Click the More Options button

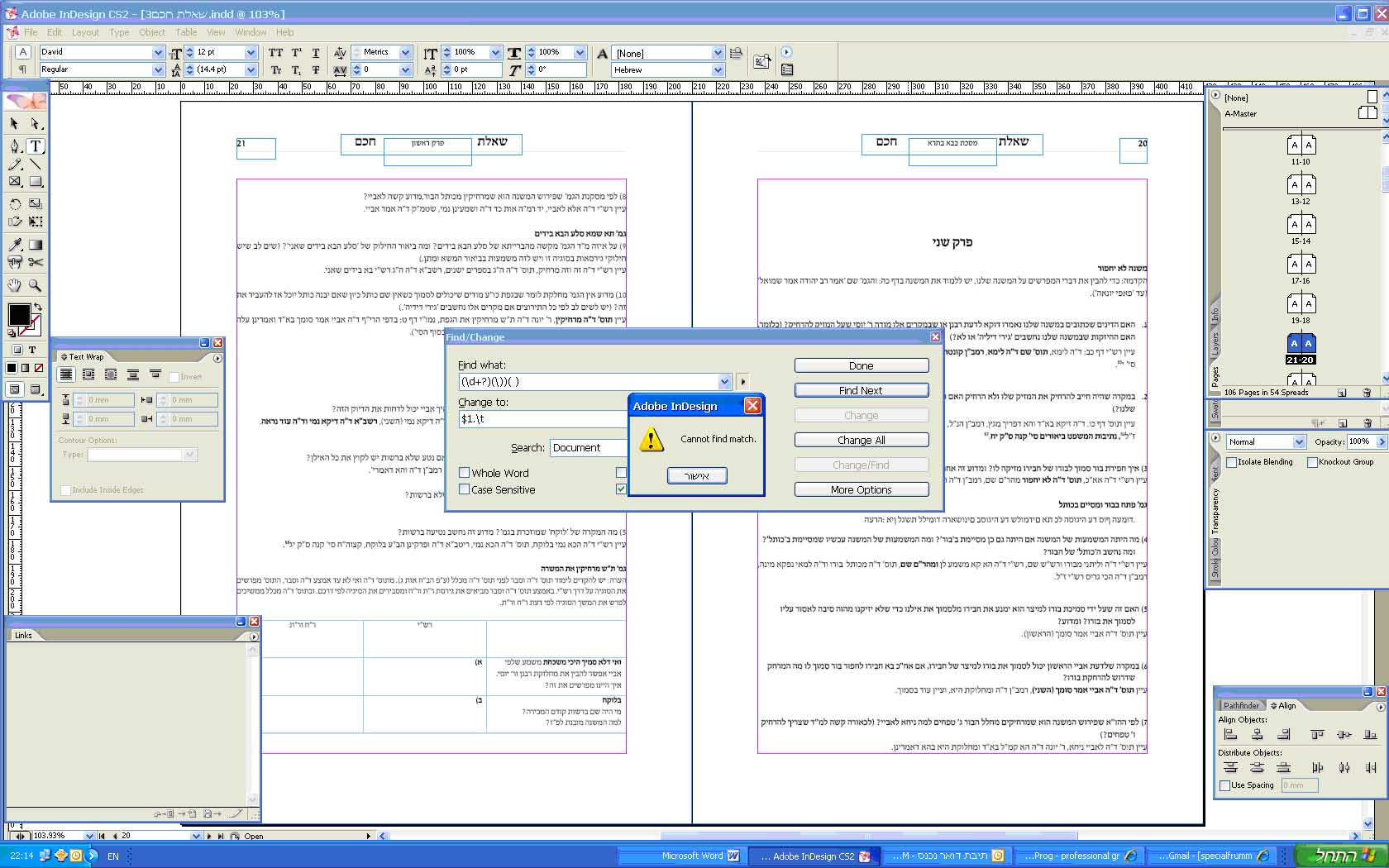click(861, 489)
